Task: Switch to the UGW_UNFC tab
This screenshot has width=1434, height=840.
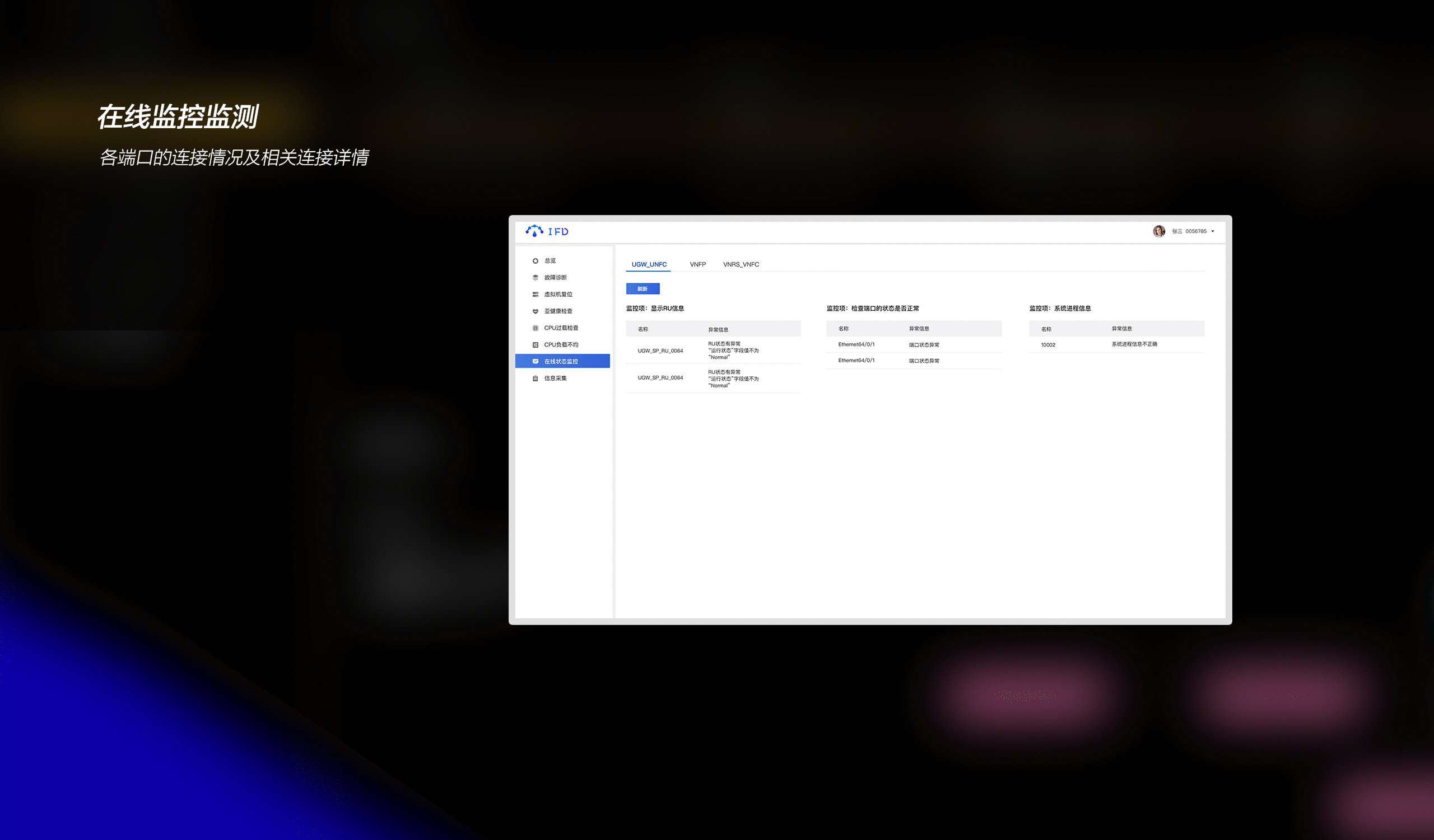Action: click(649, 264)
